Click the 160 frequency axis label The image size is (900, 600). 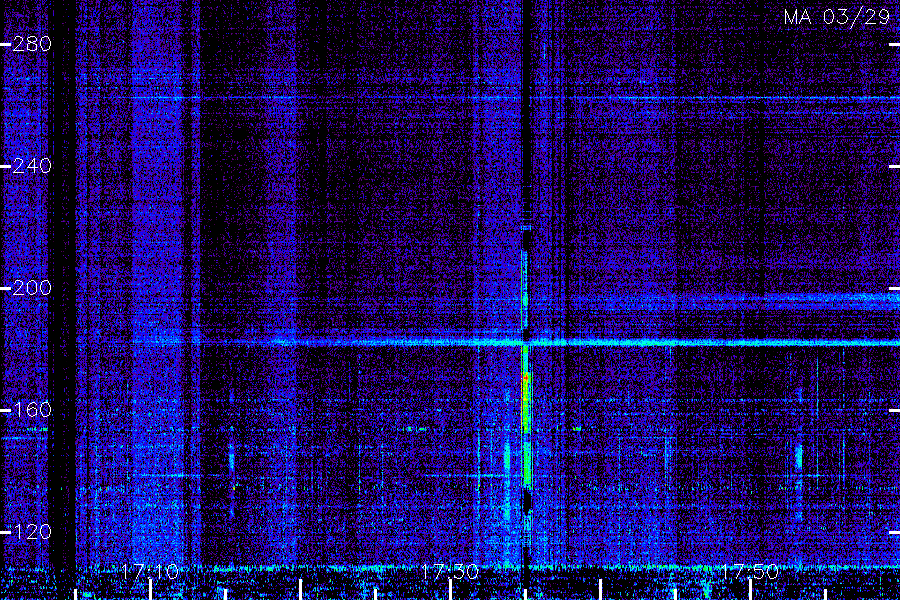(x=32, y=410)
